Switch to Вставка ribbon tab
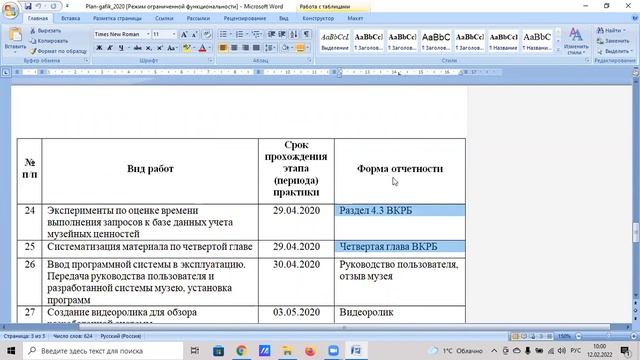This screenshot has height=360, width=640. 71,18
